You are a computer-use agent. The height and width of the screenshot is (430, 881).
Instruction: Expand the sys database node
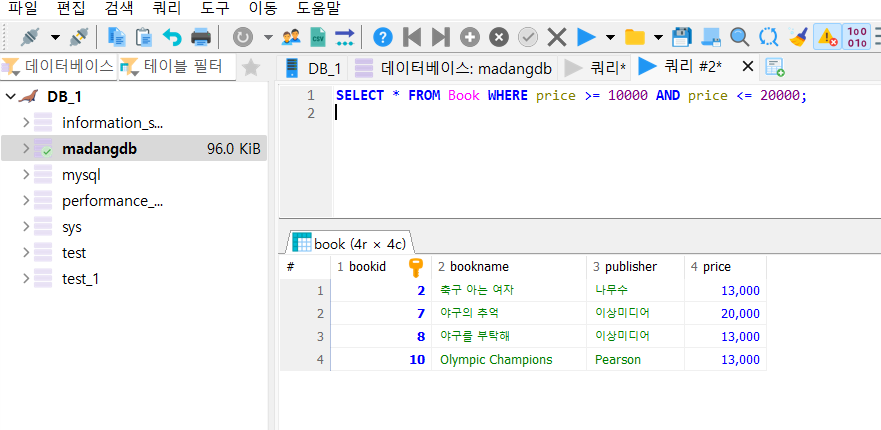coord(25,227)
